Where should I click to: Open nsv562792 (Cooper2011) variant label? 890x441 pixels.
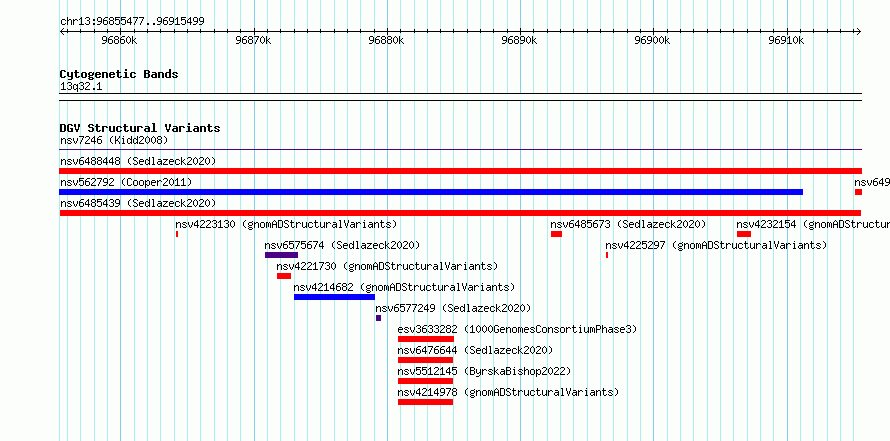126,182
